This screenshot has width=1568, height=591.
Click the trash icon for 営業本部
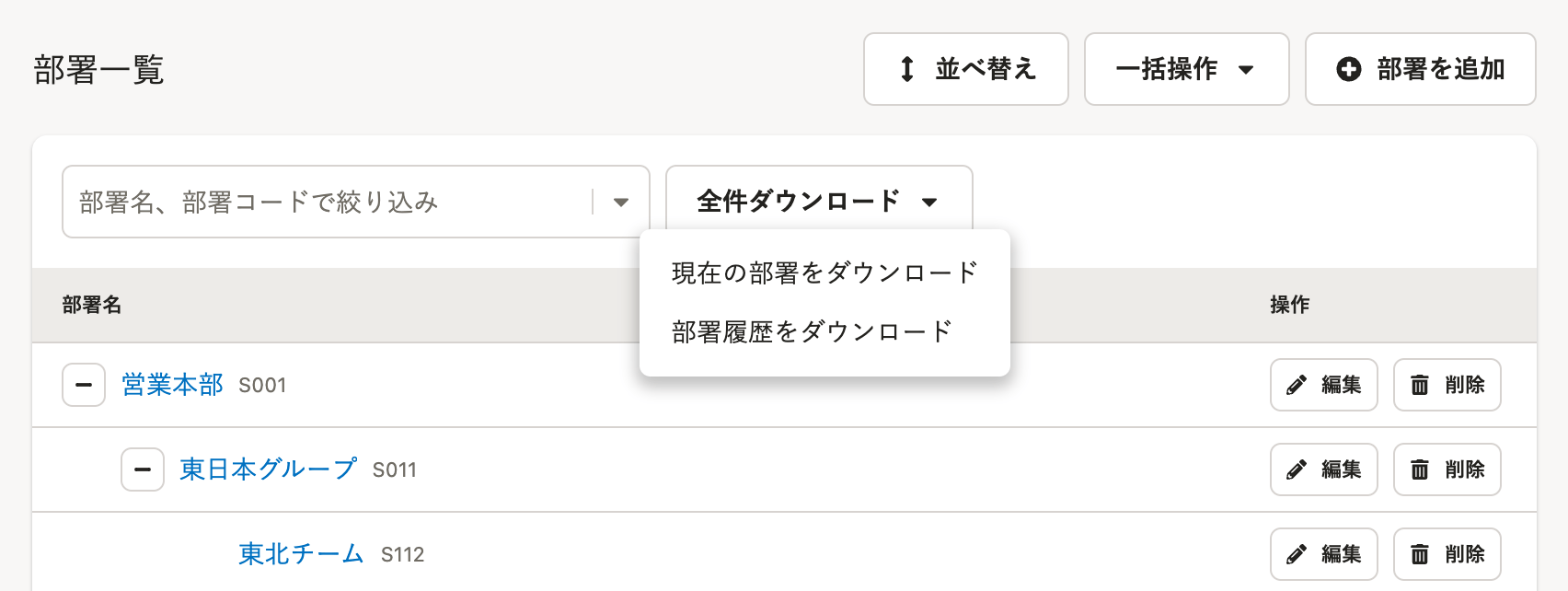click(x=1420, y=385)
